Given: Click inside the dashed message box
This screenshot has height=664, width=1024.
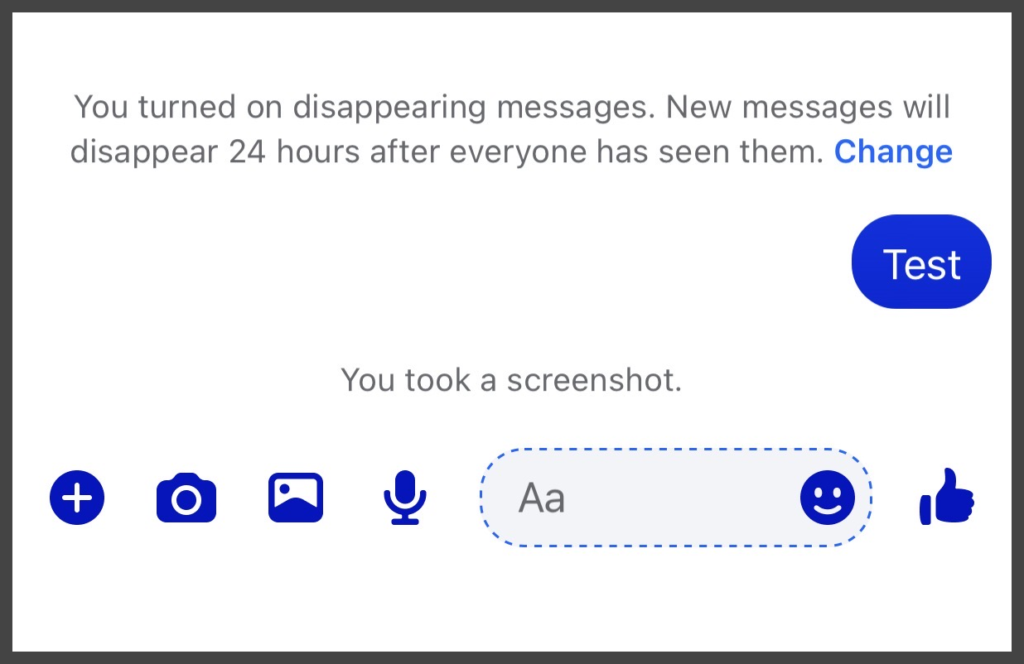Looking at the screenshot, I should tap(676, 498).
